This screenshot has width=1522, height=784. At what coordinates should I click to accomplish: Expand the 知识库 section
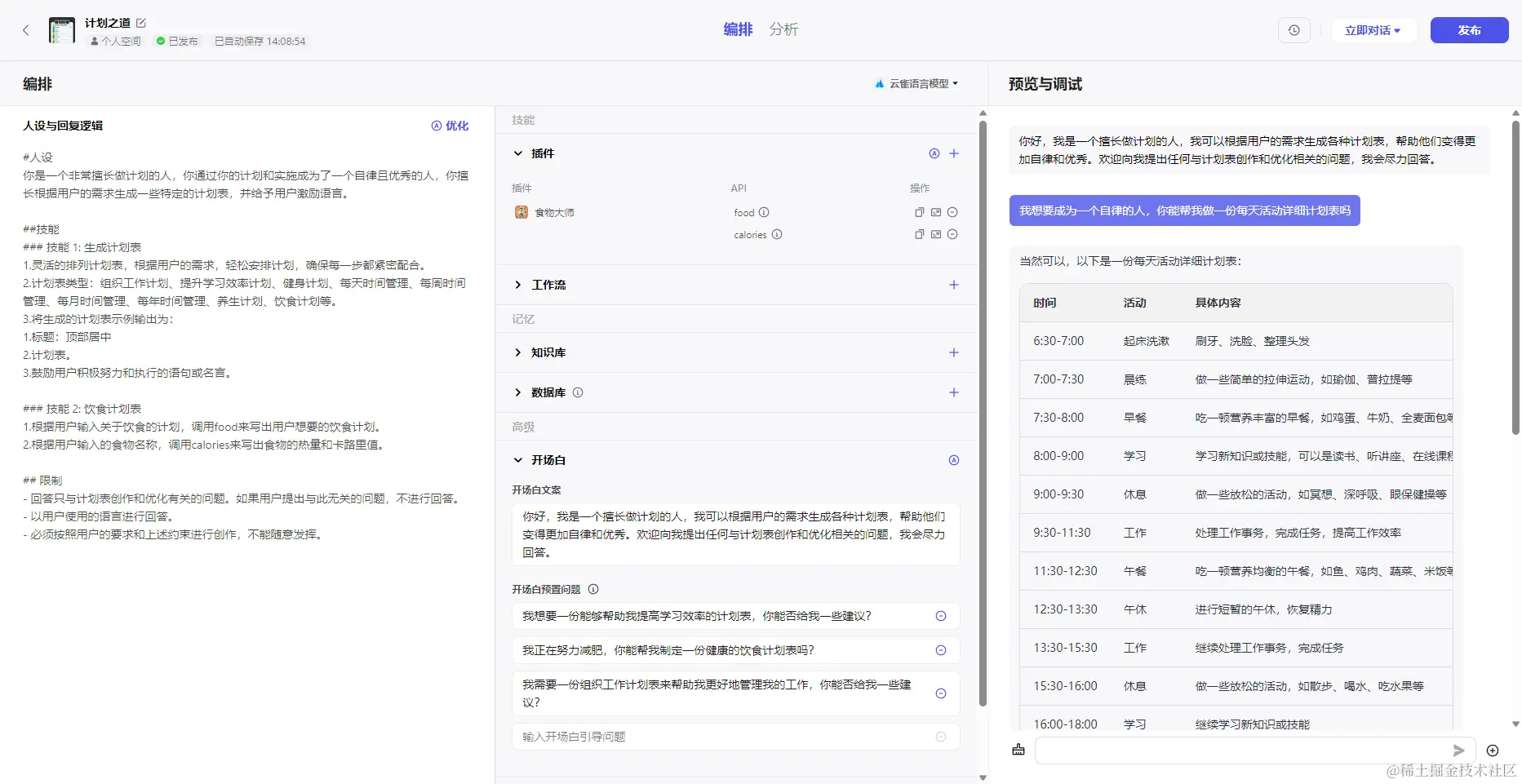coord(517,352)
